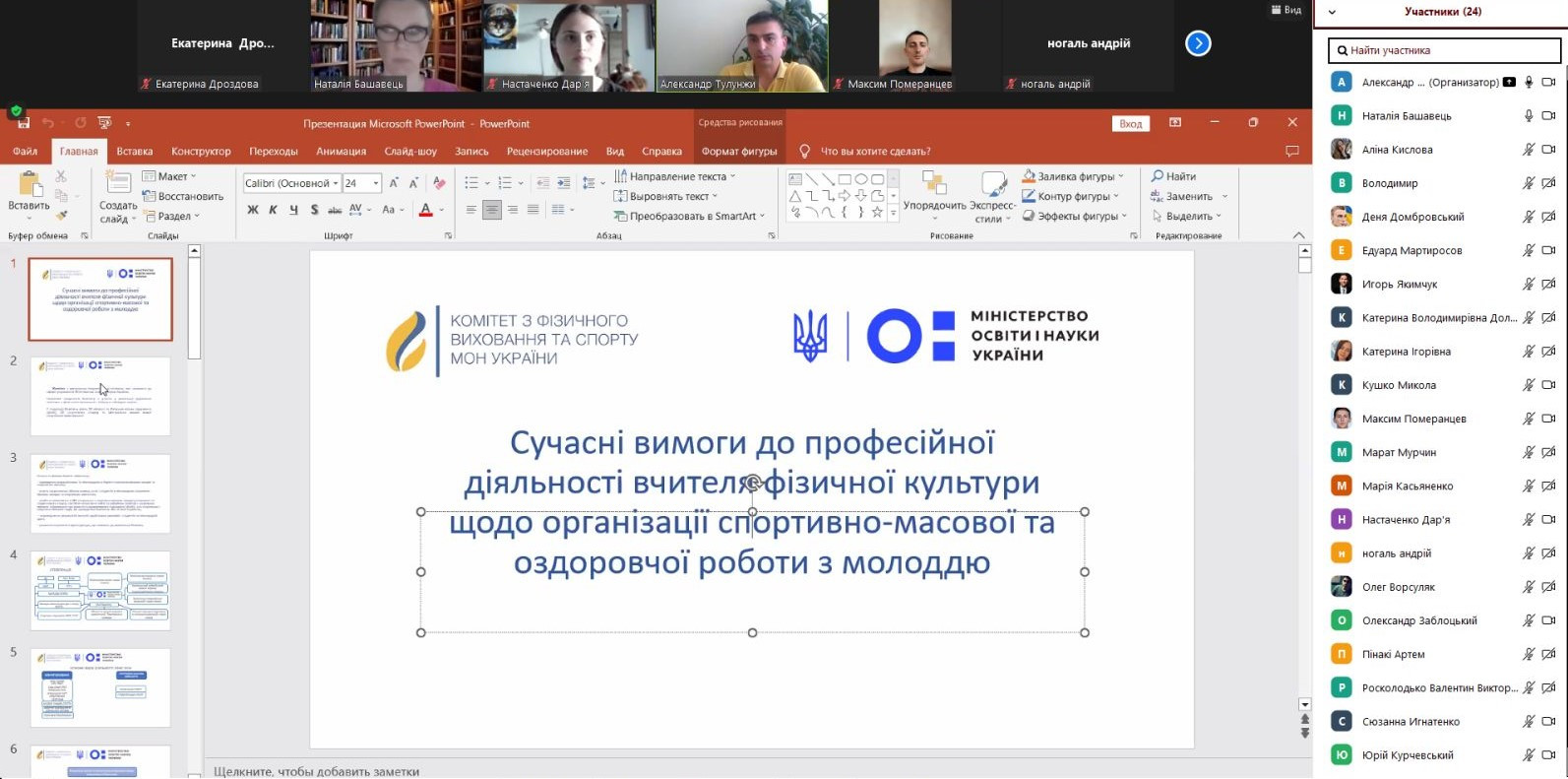
Task: Increase the list indent level
Action: (x=563, y=183)
